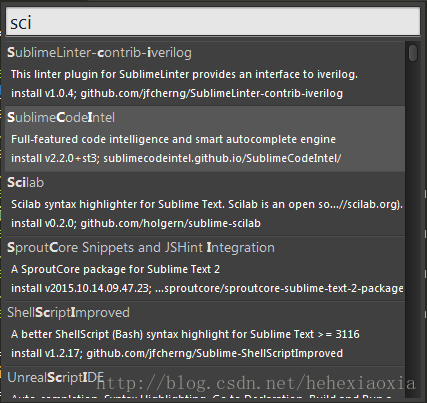Click the Sublime-ShellScriptImproved install v1.2.17 line
This screenshot has height=403, width=427.
pos(177,353)
